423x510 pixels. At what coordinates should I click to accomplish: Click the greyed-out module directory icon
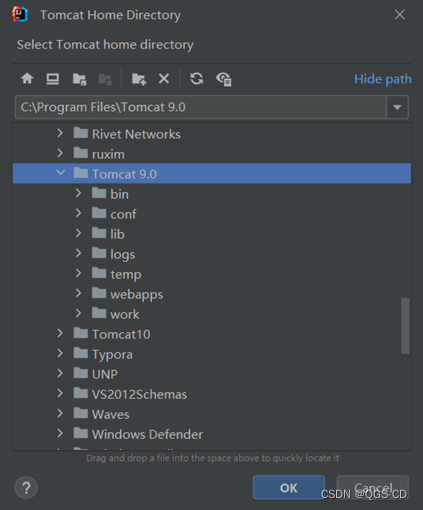pos(105,79)
